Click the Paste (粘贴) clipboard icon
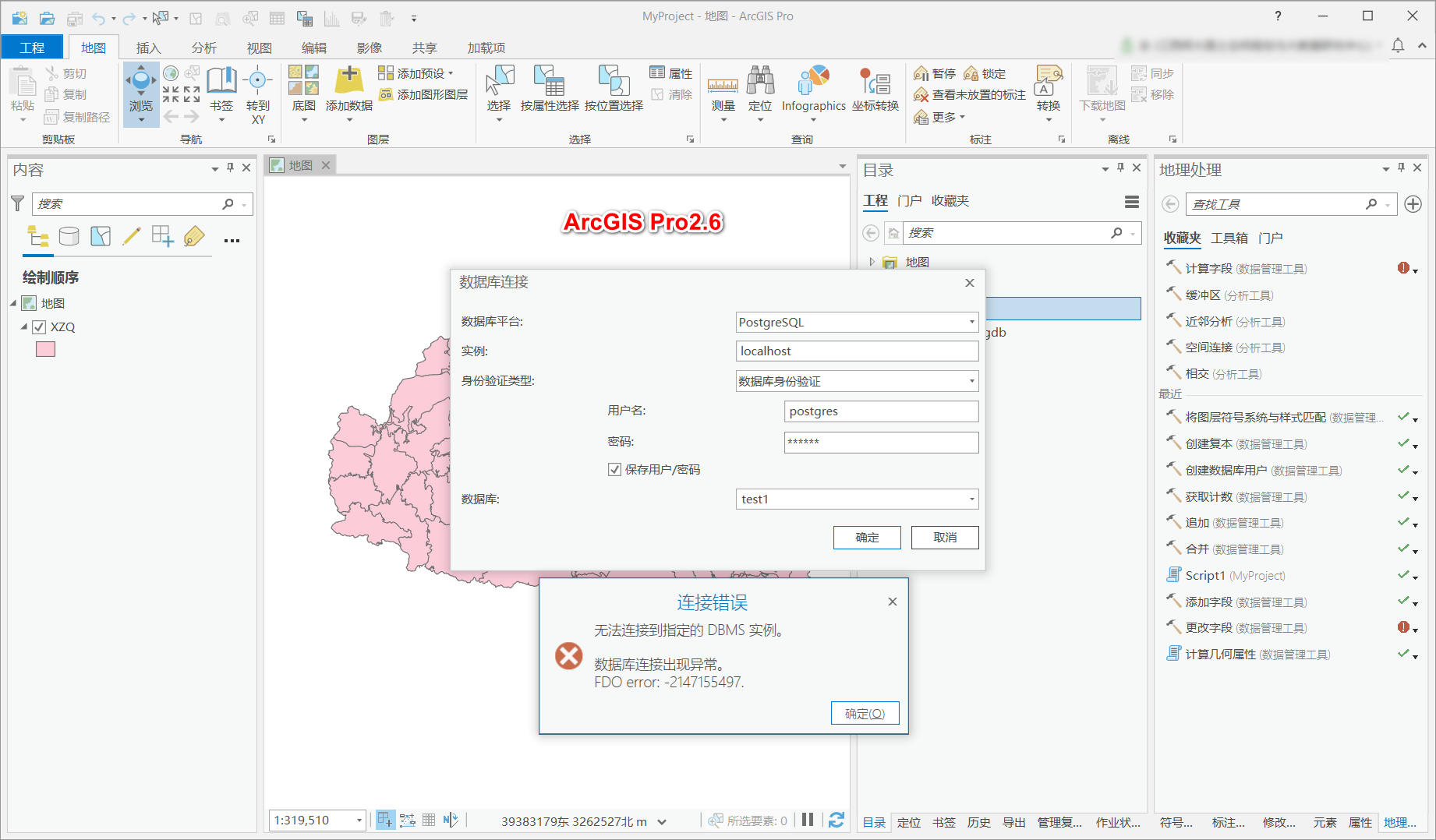 (23, 82)
